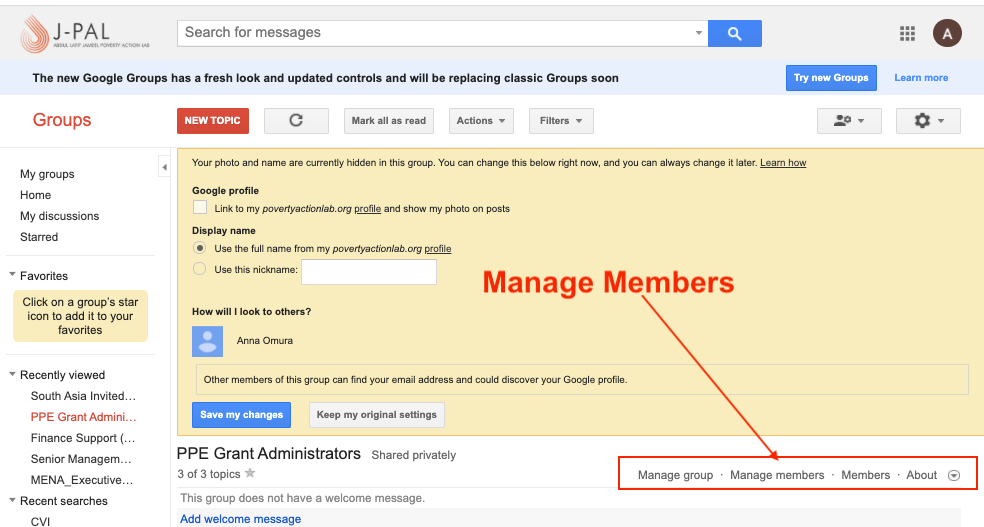The image size is (984, 527).
Task: Collapse the Recently viewed section
Action: point(13,374)
